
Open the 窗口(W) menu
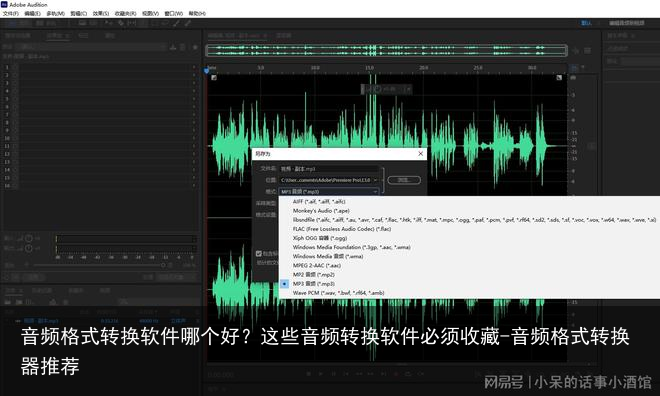click(x=173, y=13)
